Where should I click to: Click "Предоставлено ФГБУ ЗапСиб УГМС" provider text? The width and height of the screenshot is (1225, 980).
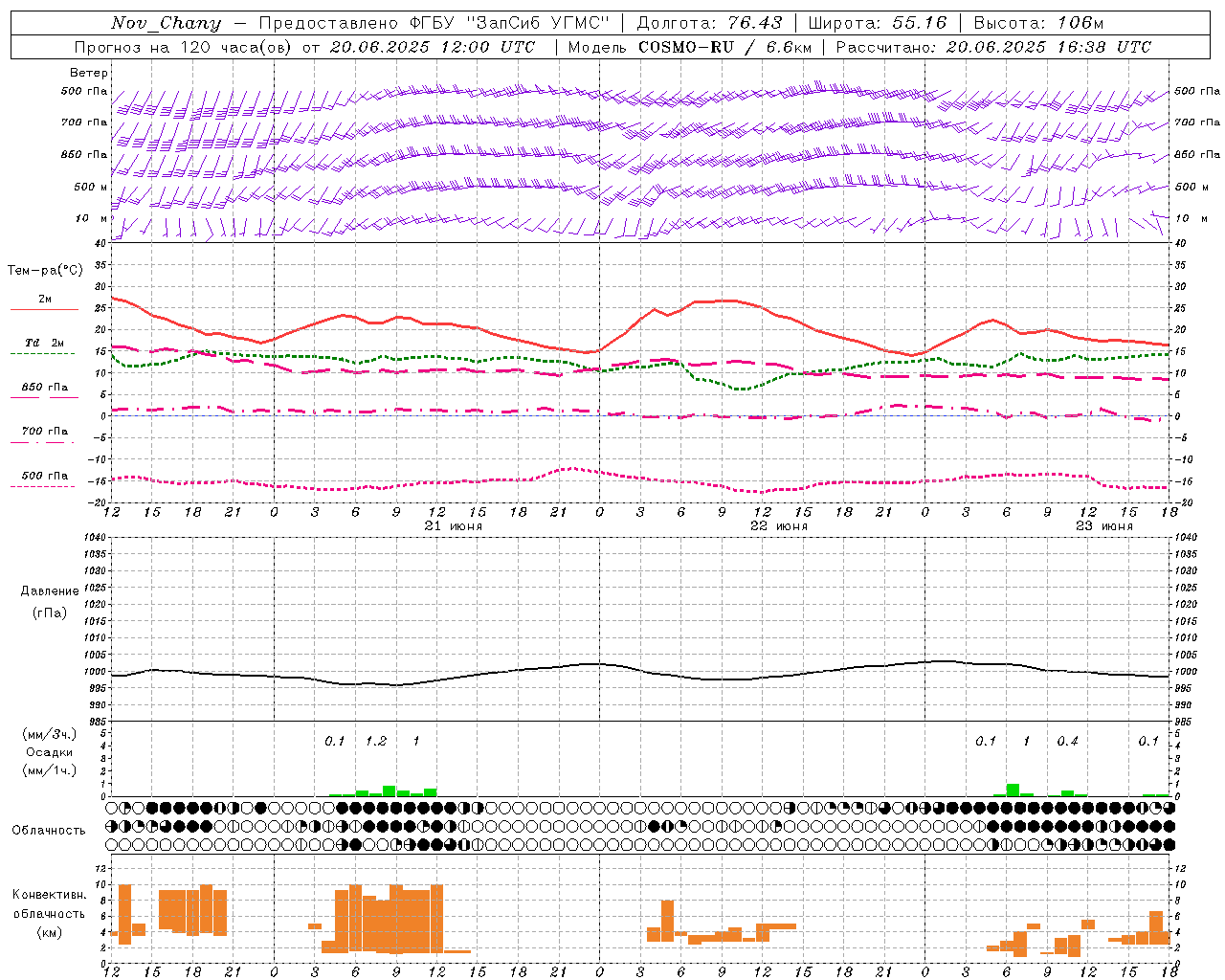coord(434,23)
